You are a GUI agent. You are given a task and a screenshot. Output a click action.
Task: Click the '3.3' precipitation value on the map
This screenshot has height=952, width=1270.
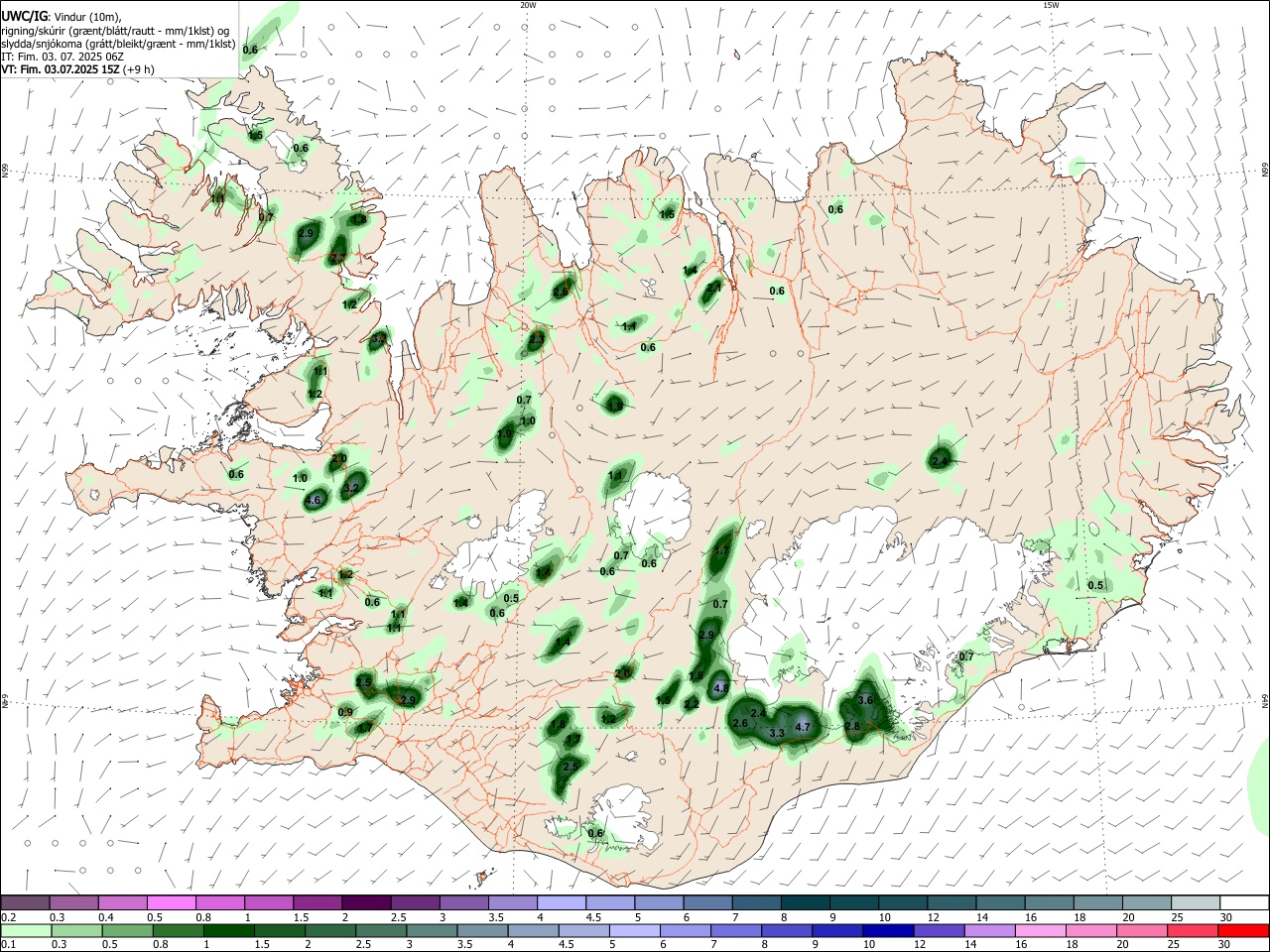(777, 733)
